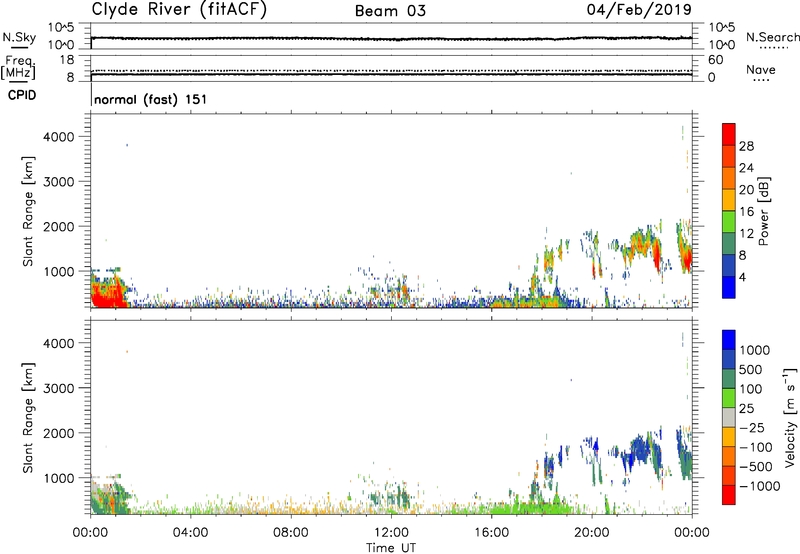Click the "18" frequency axis value
800x554 pixels.
(67, 60)
